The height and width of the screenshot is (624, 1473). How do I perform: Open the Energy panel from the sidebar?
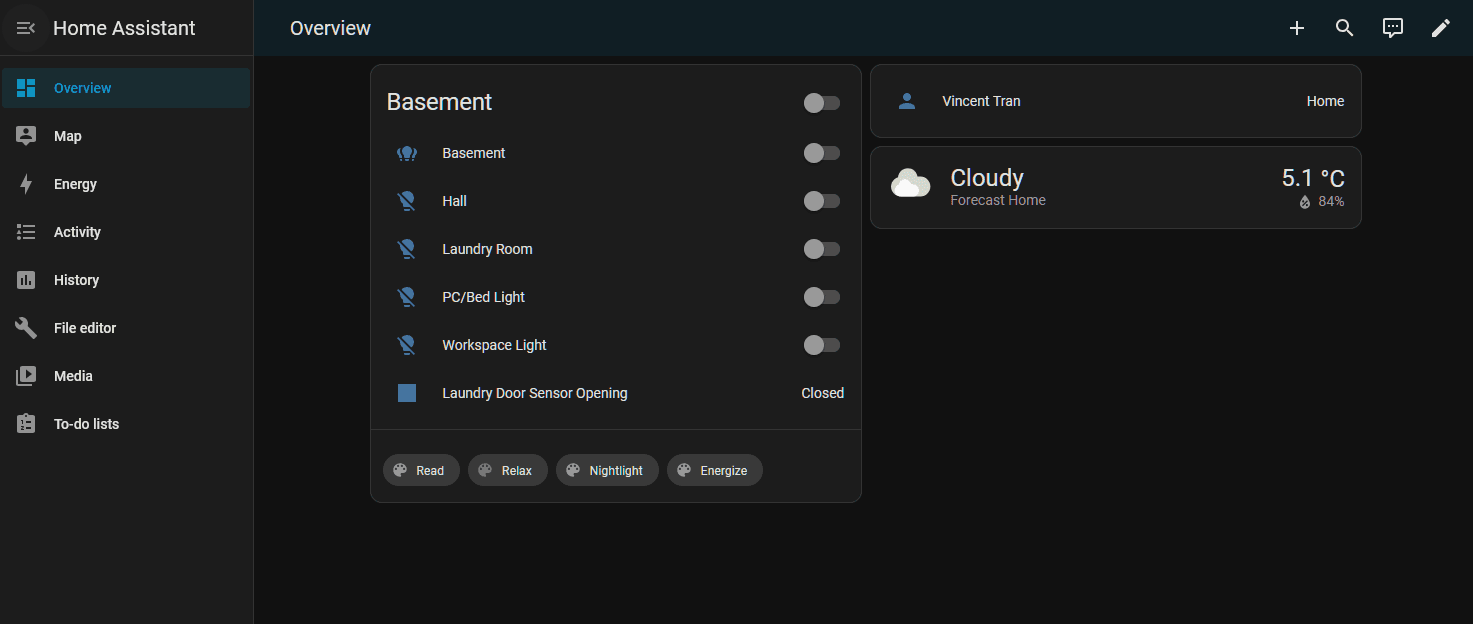tap(75, 183)
